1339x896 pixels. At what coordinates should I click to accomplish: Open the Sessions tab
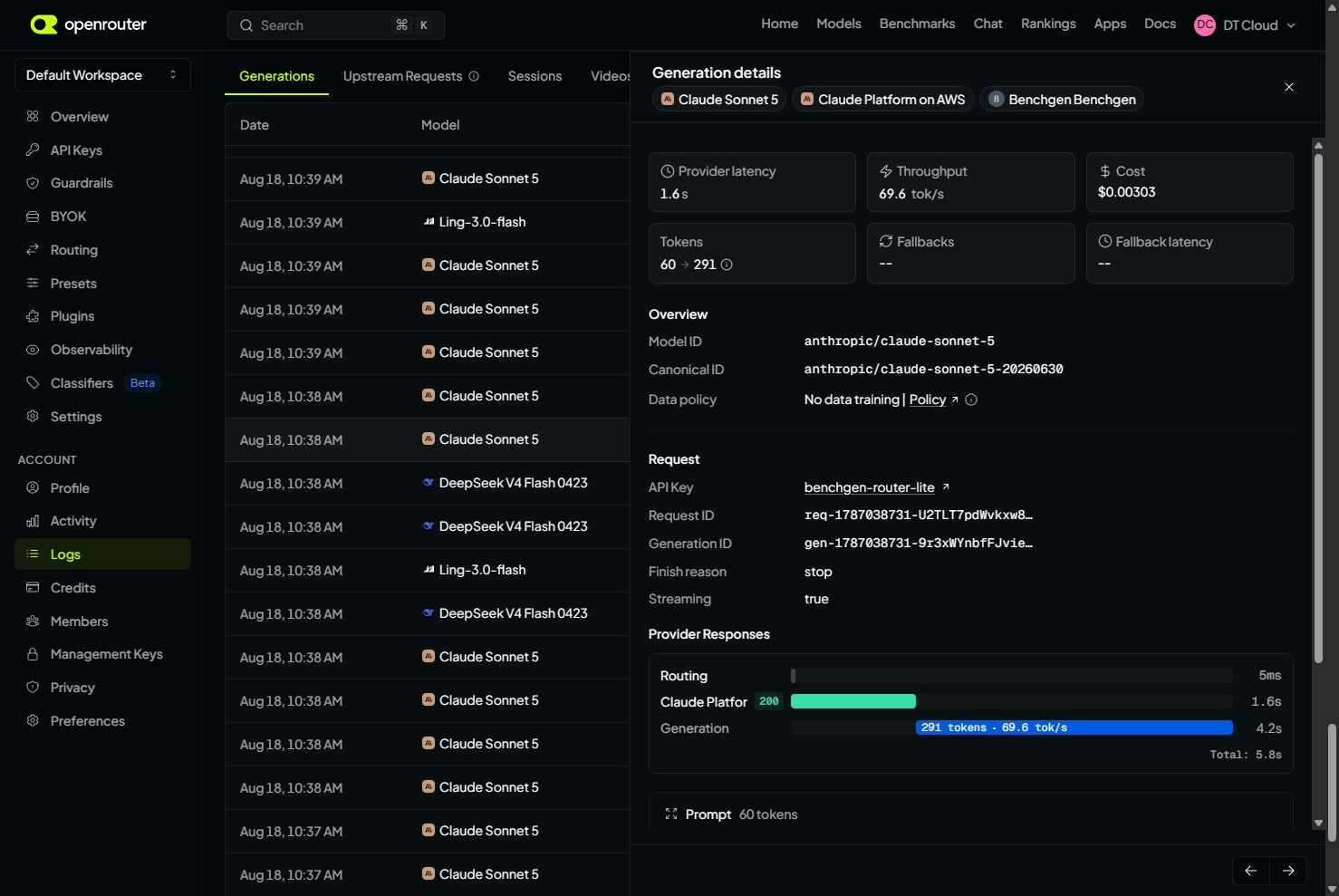[535, 76]
